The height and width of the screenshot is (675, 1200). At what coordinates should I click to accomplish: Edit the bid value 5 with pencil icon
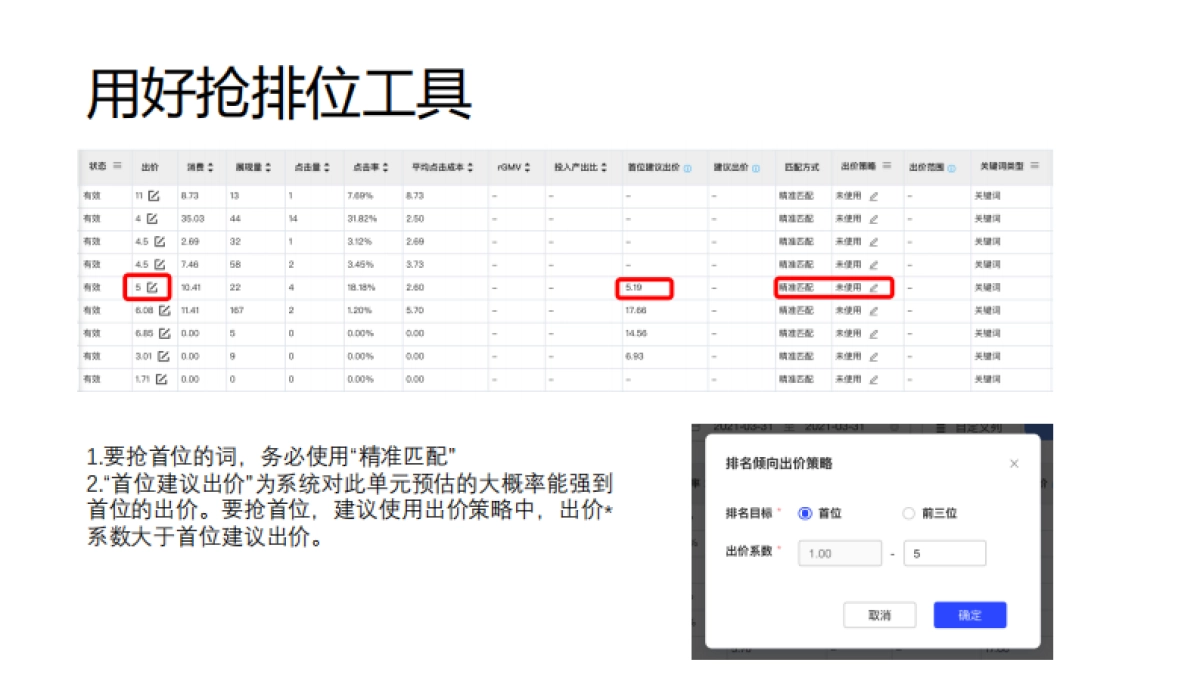pyautogui.click(x=154, y=289)
